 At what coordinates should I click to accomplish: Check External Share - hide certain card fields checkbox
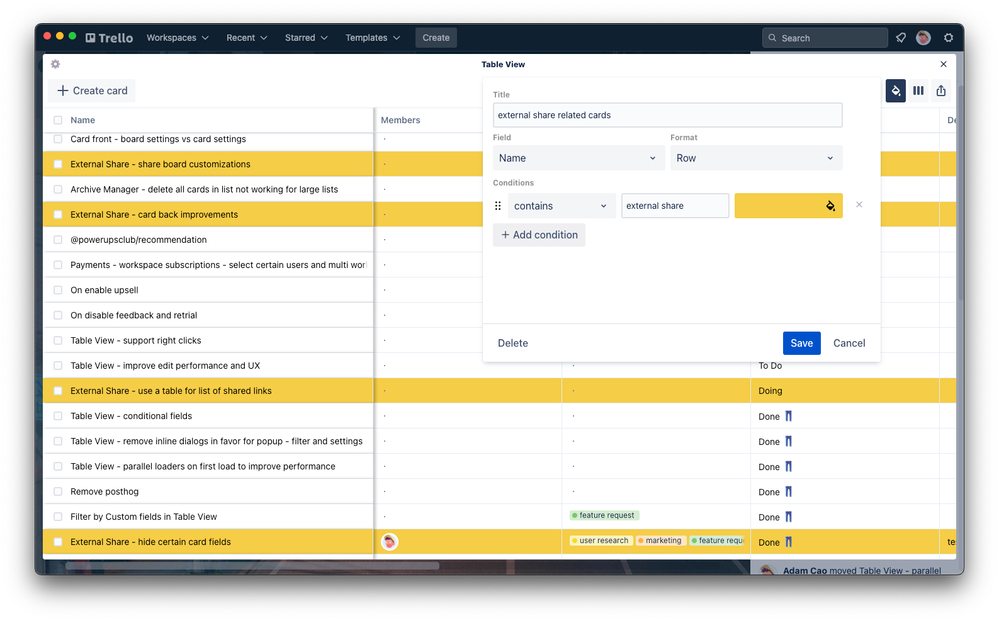point(58,541)
